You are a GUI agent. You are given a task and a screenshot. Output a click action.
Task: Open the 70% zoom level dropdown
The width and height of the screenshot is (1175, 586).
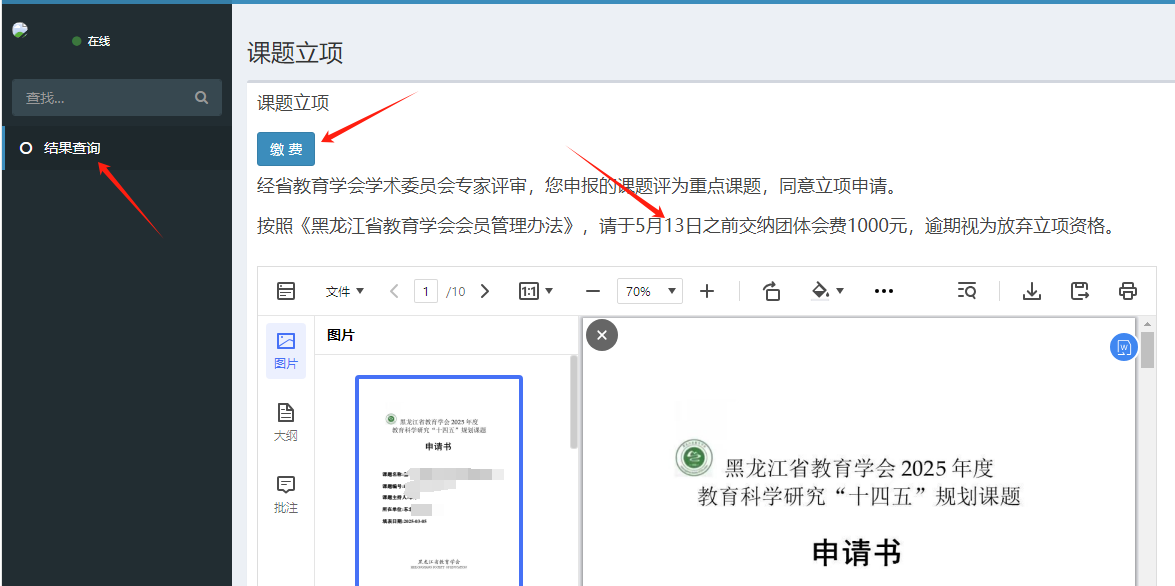tap(650, 292)
